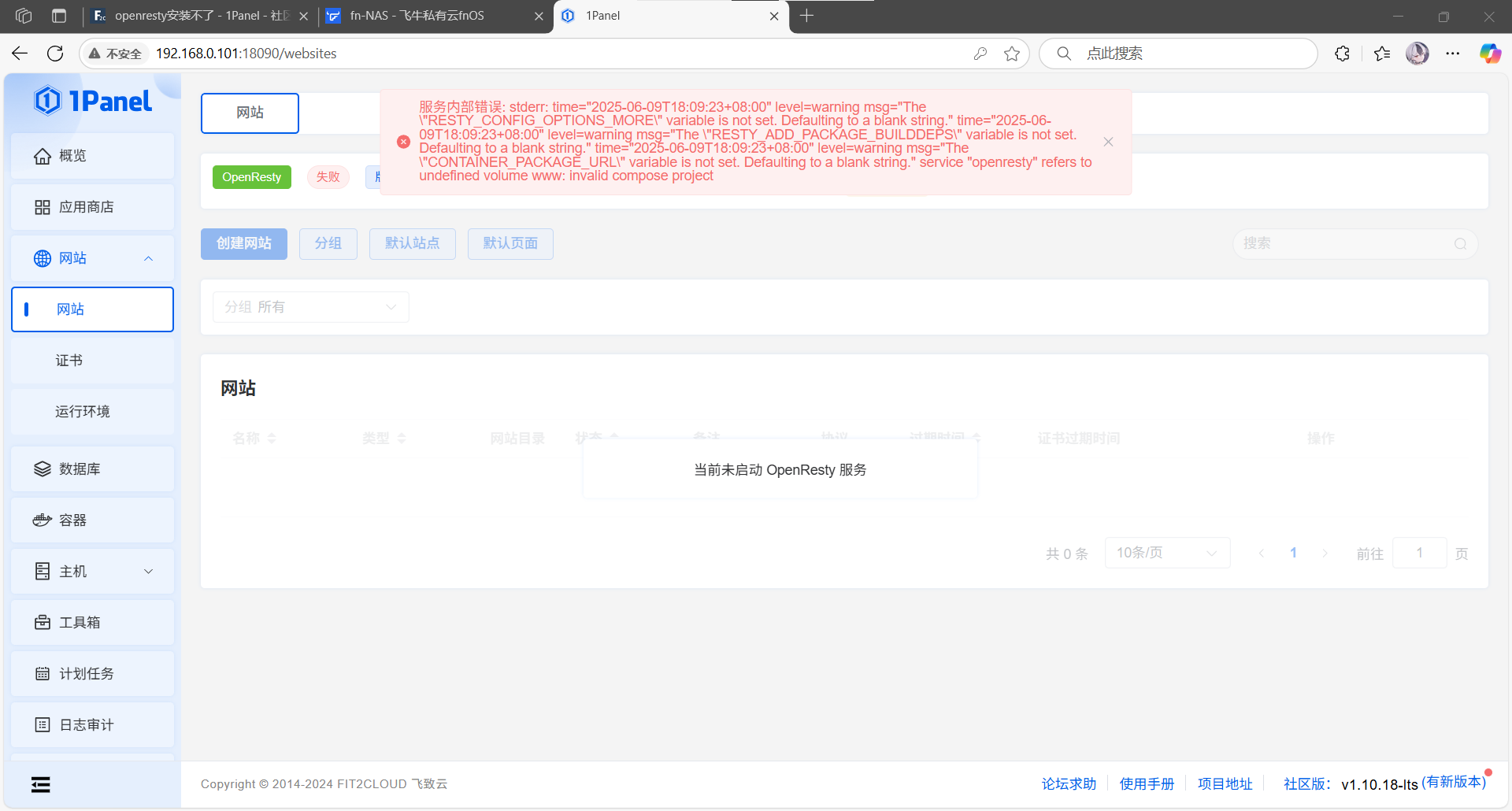Image resolution: width=1512 pixels, height=811 pixels.
Task: Open the 容器 containers section
Action: tap(92, 520)
